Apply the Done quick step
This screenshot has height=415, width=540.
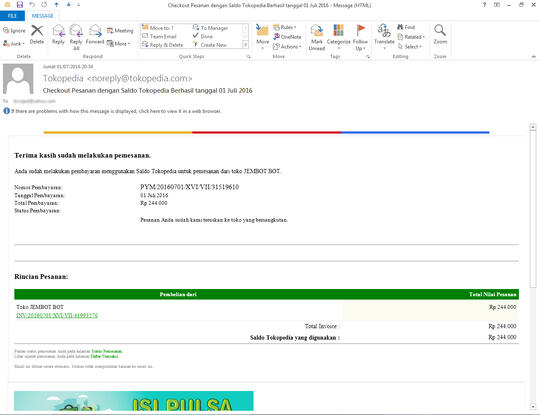click(203, 36)
